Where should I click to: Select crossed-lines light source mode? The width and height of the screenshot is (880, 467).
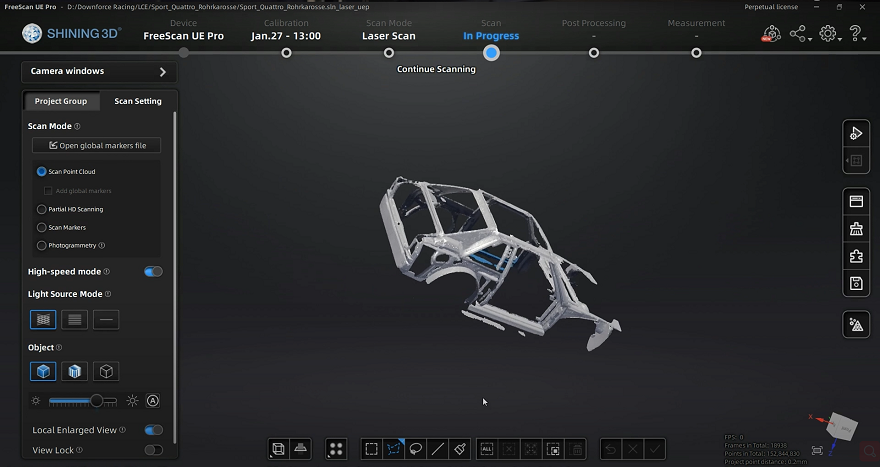43,319
